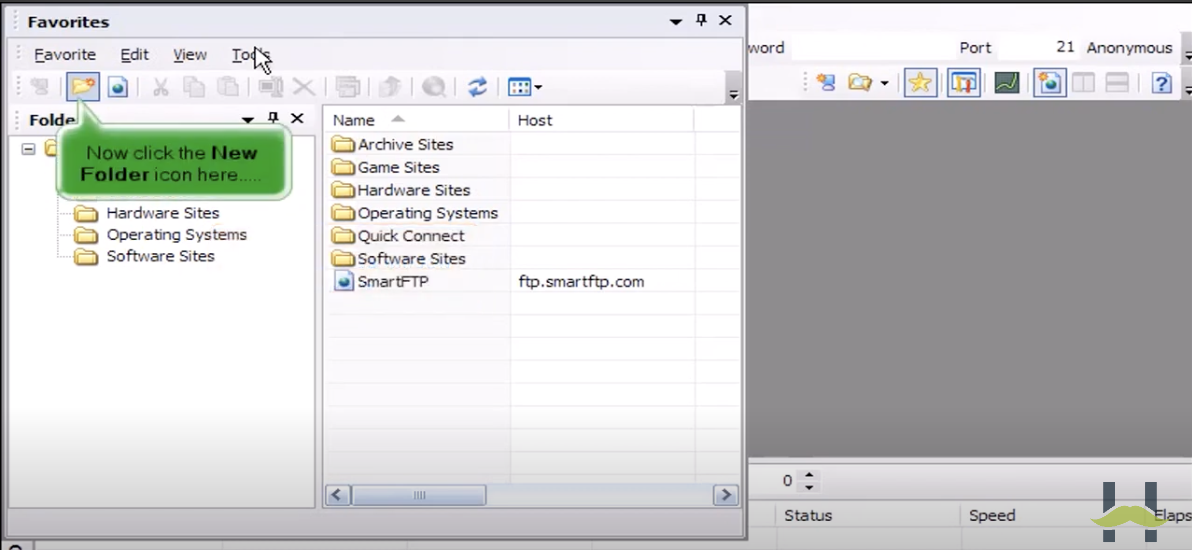Click the Speed column header in transfer queue
This screenshot has width=1192, height=550.
(1052, 516)
